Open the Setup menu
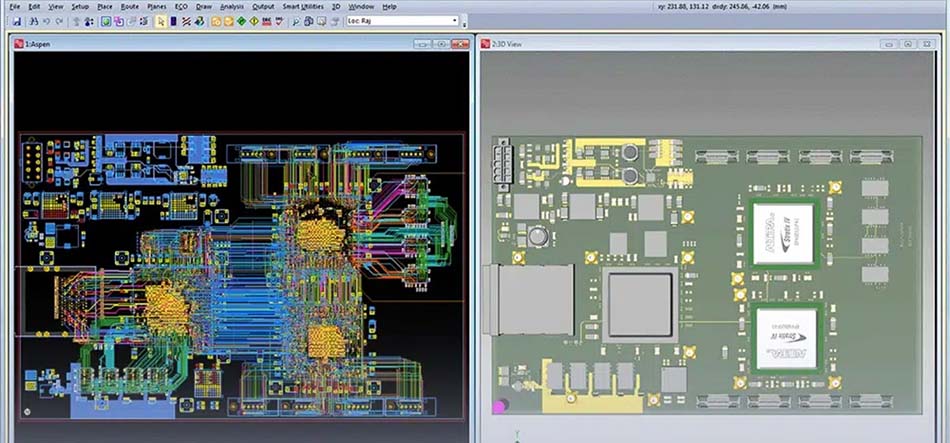950x443 pixels. click(x=80, y=7)
